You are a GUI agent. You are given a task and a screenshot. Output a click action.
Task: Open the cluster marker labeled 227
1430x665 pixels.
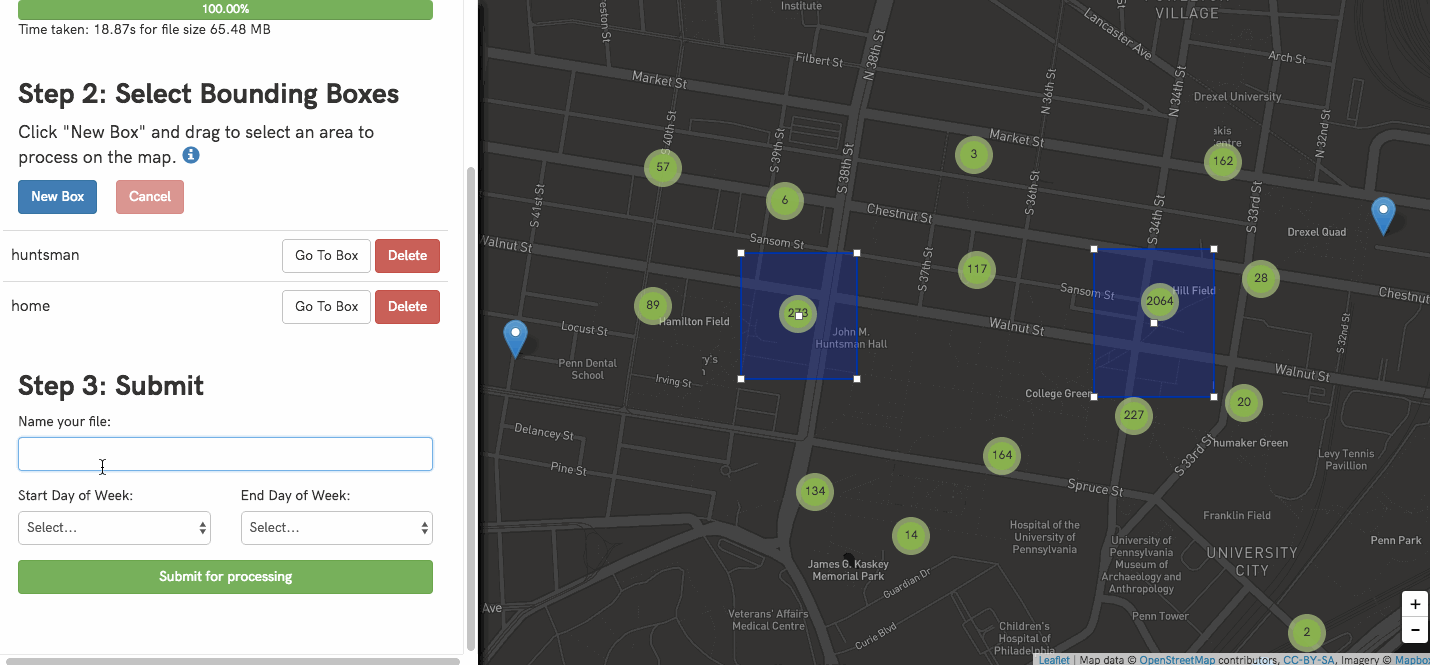[1134, 416]
